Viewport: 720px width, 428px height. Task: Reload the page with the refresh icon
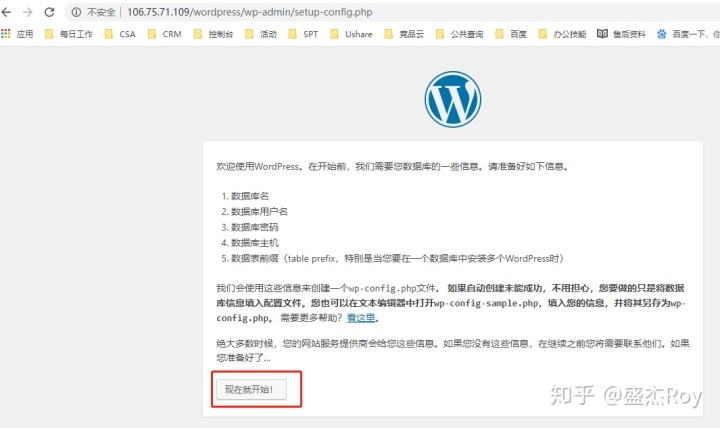(49, 12)
